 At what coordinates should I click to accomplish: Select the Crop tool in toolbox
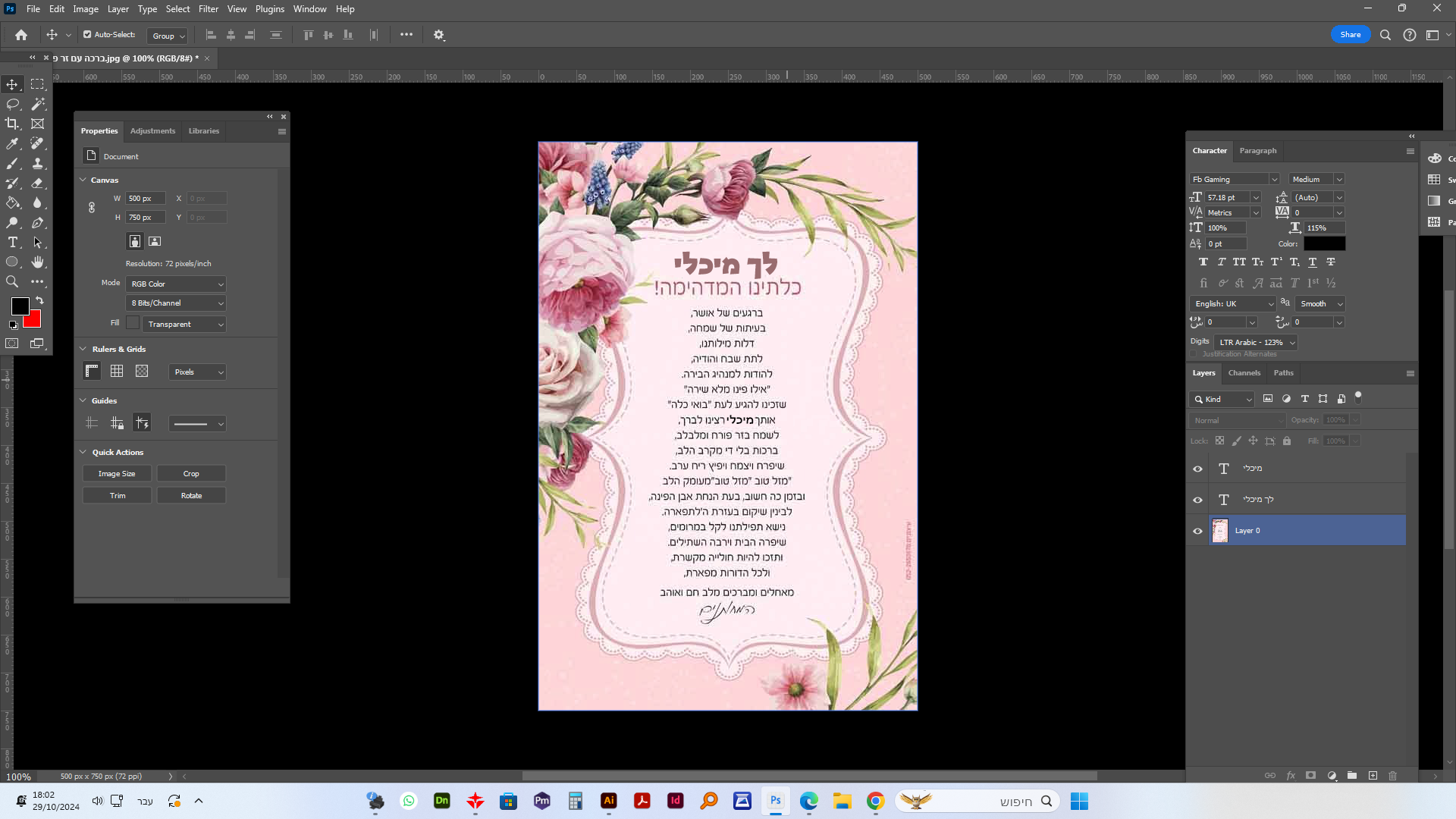(13, 124)
